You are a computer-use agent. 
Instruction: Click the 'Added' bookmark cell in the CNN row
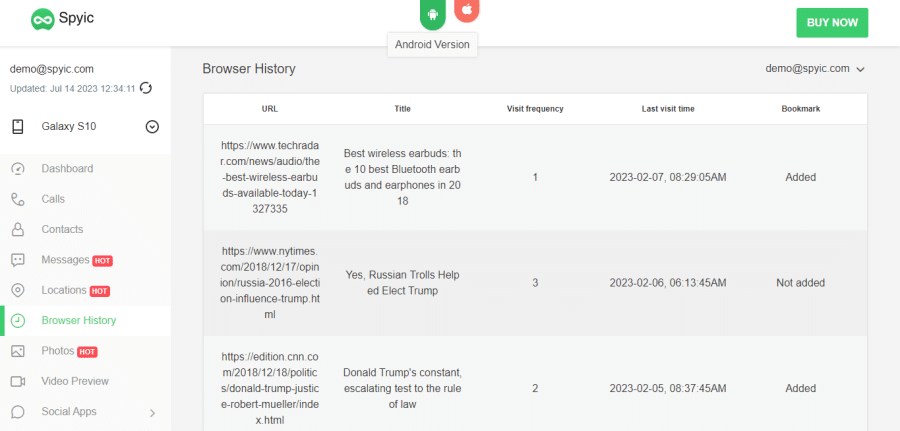tap(801, 389)
